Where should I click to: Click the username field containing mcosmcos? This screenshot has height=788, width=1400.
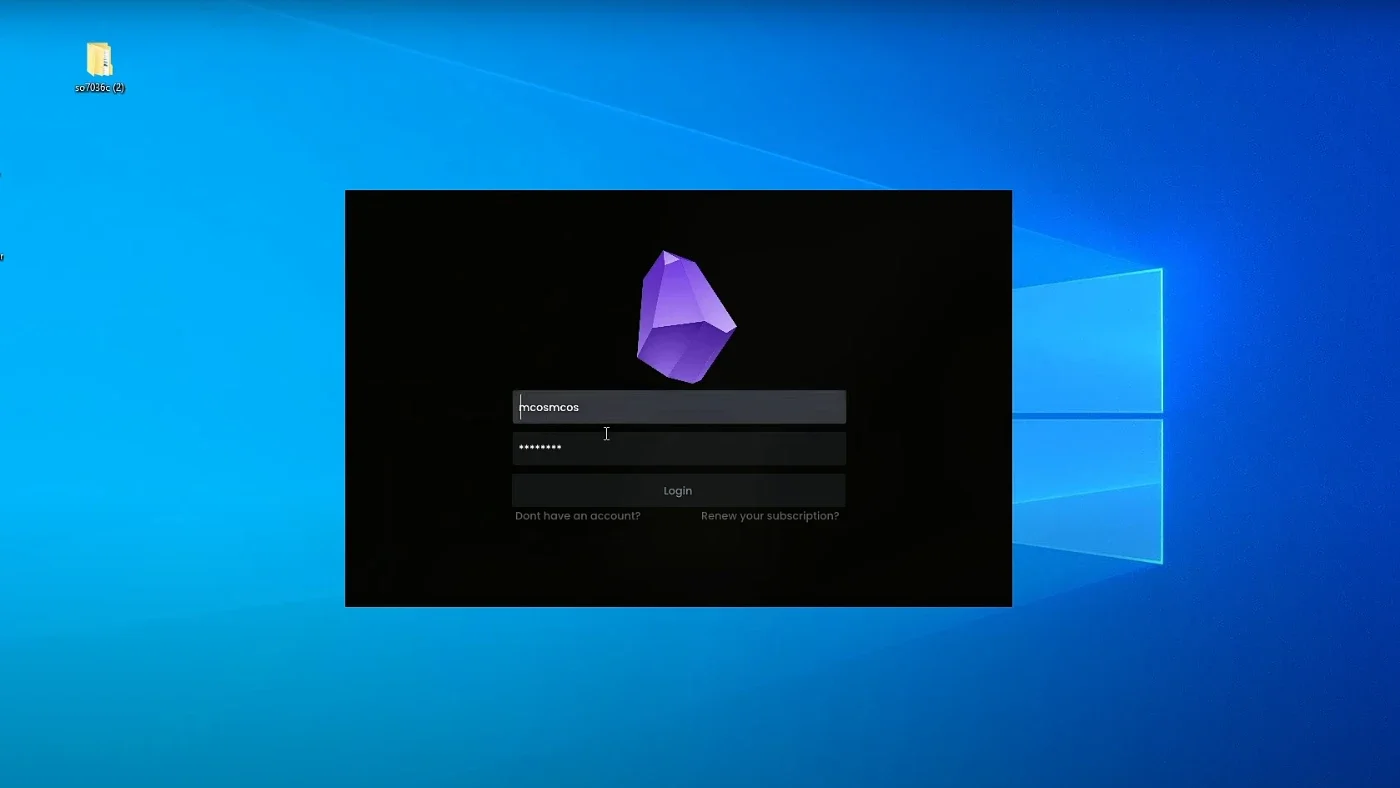(679, 407)
